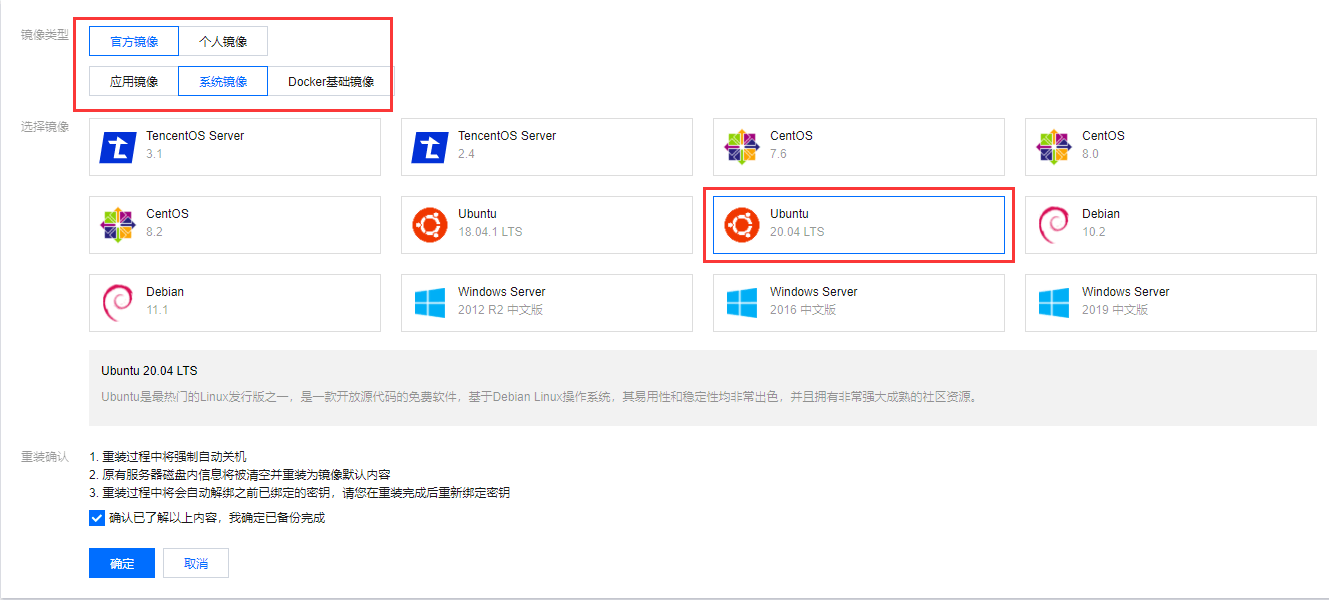This screenshot has height=600, width=1329.
Task: Click the 取消 cancel button
Action: tap(196, 563)
